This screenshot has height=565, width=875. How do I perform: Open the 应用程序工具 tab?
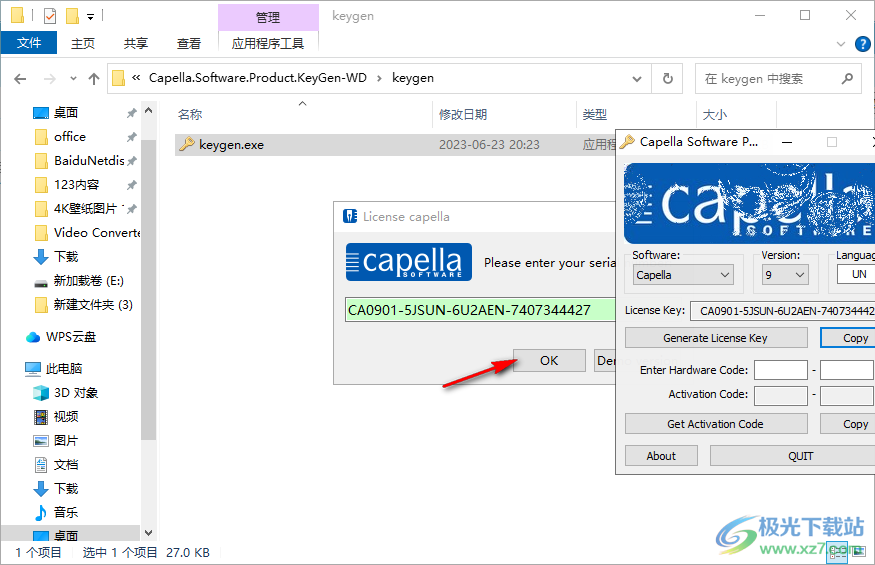(x=268, y=44)
